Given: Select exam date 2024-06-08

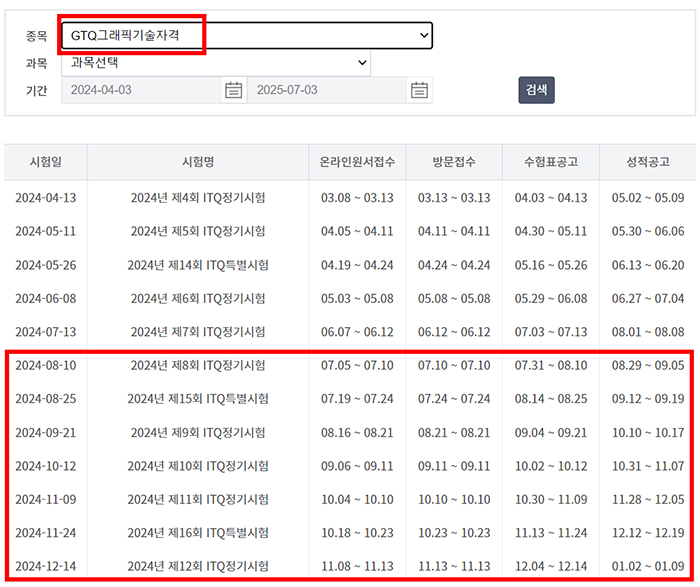Looking at the screenshot, I should [46, 298].
